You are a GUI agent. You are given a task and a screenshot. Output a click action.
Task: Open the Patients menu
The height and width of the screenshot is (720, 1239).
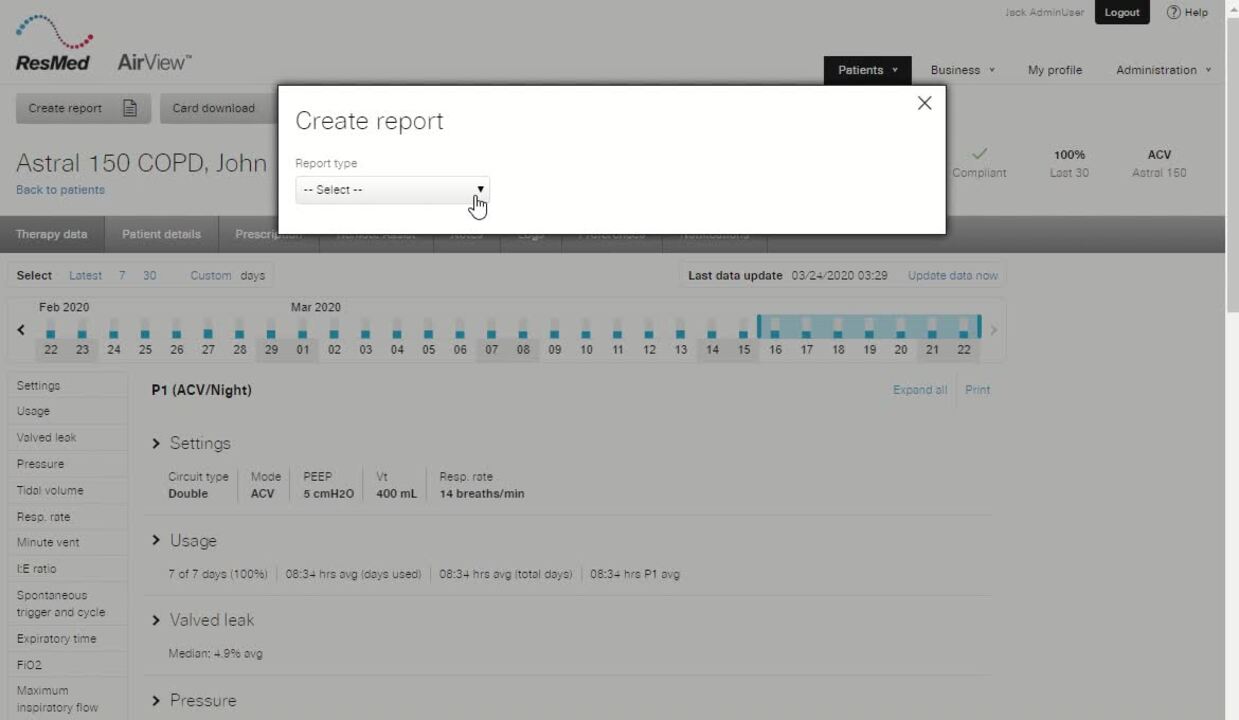(867, 70)
